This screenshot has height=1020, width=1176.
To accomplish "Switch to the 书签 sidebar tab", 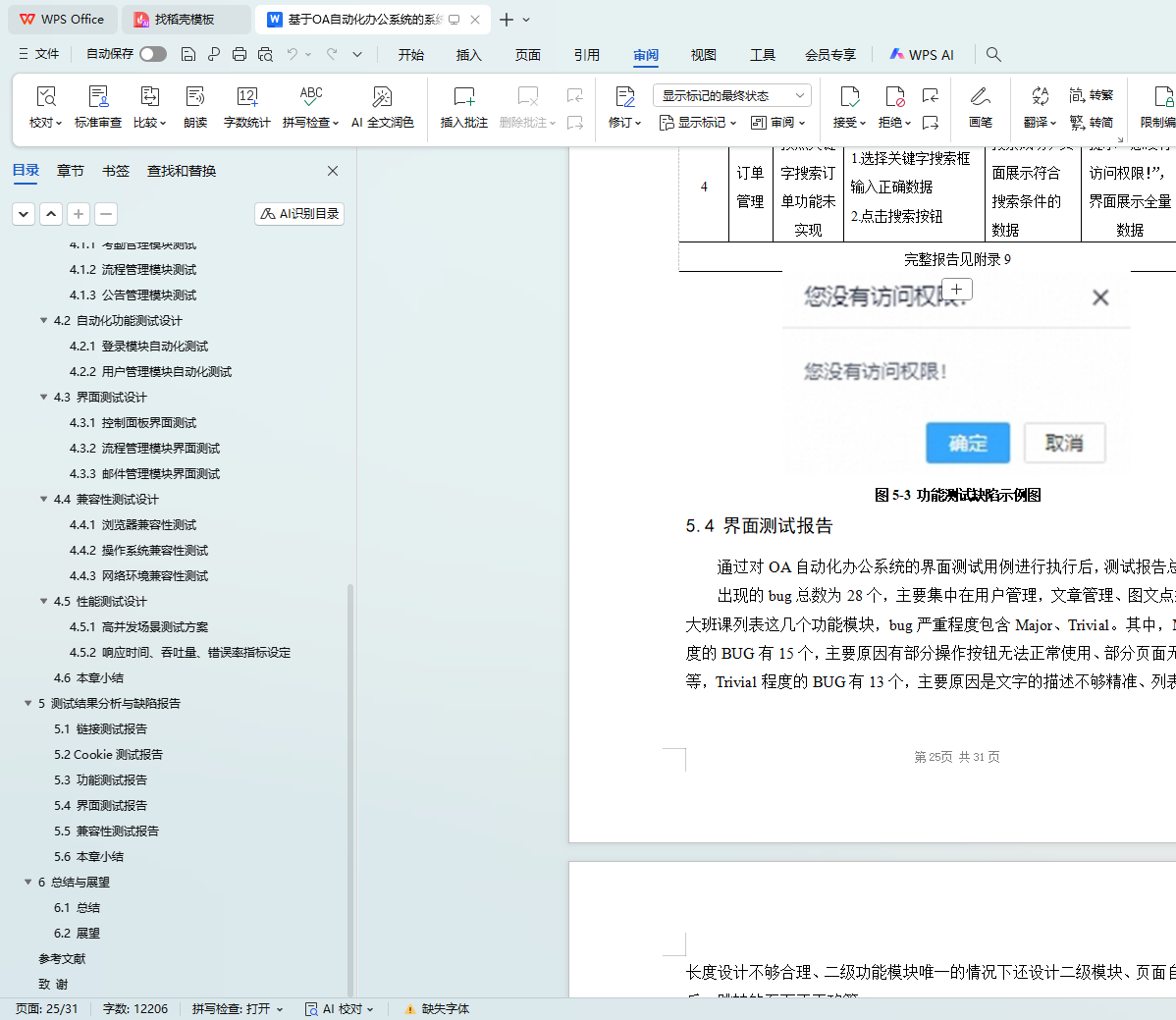I will 116,171.
